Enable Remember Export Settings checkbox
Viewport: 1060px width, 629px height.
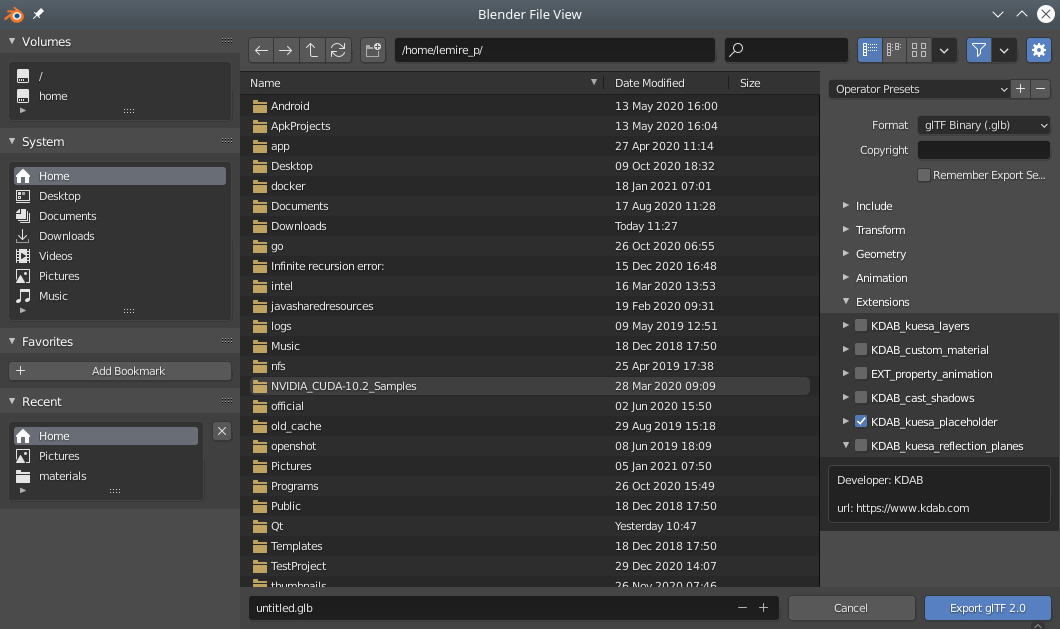[923, 175]
